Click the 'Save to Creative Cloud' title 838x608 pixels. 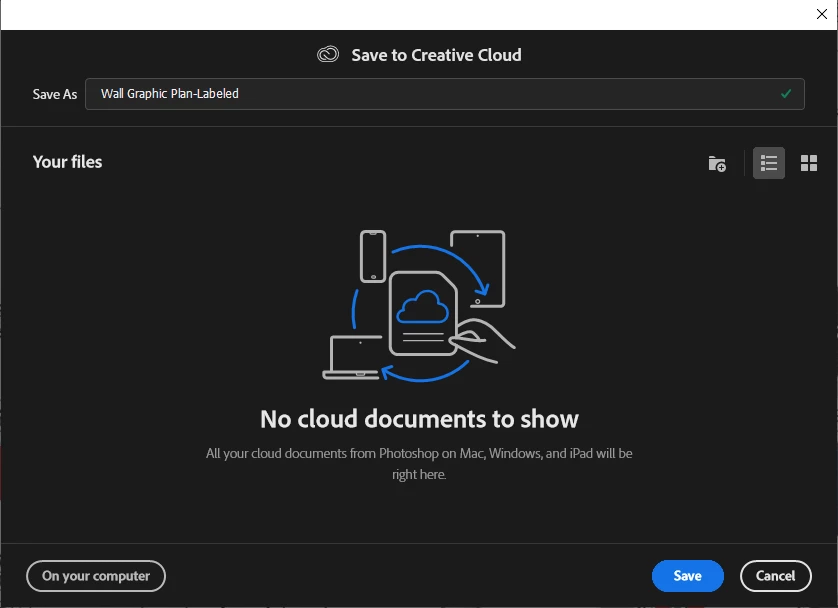pos(436,55)
